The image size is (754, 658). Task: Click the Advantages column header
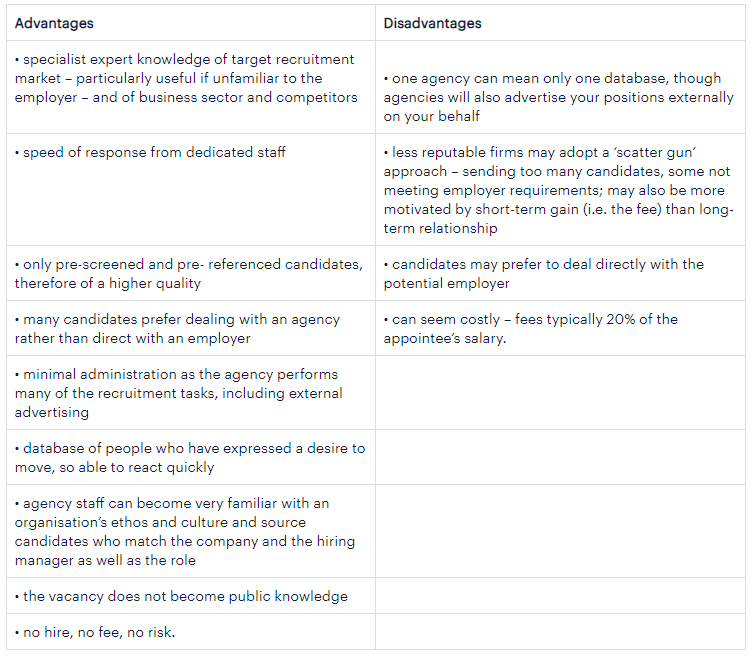pos(54,22)
